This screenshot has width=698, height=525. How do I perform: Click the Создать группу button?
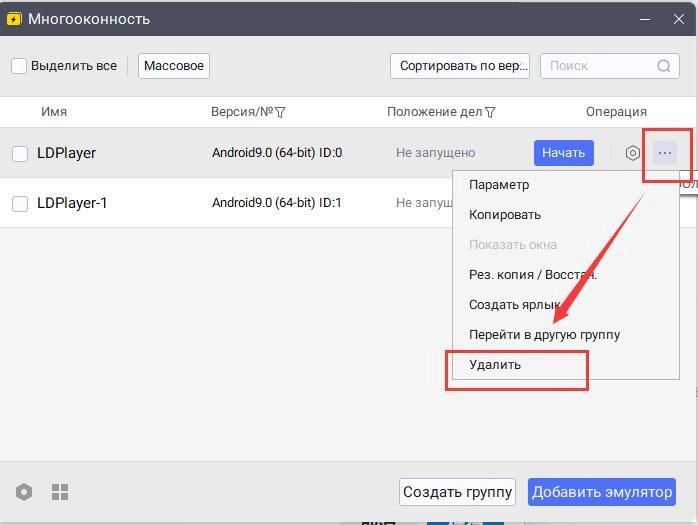coord(457,492)
